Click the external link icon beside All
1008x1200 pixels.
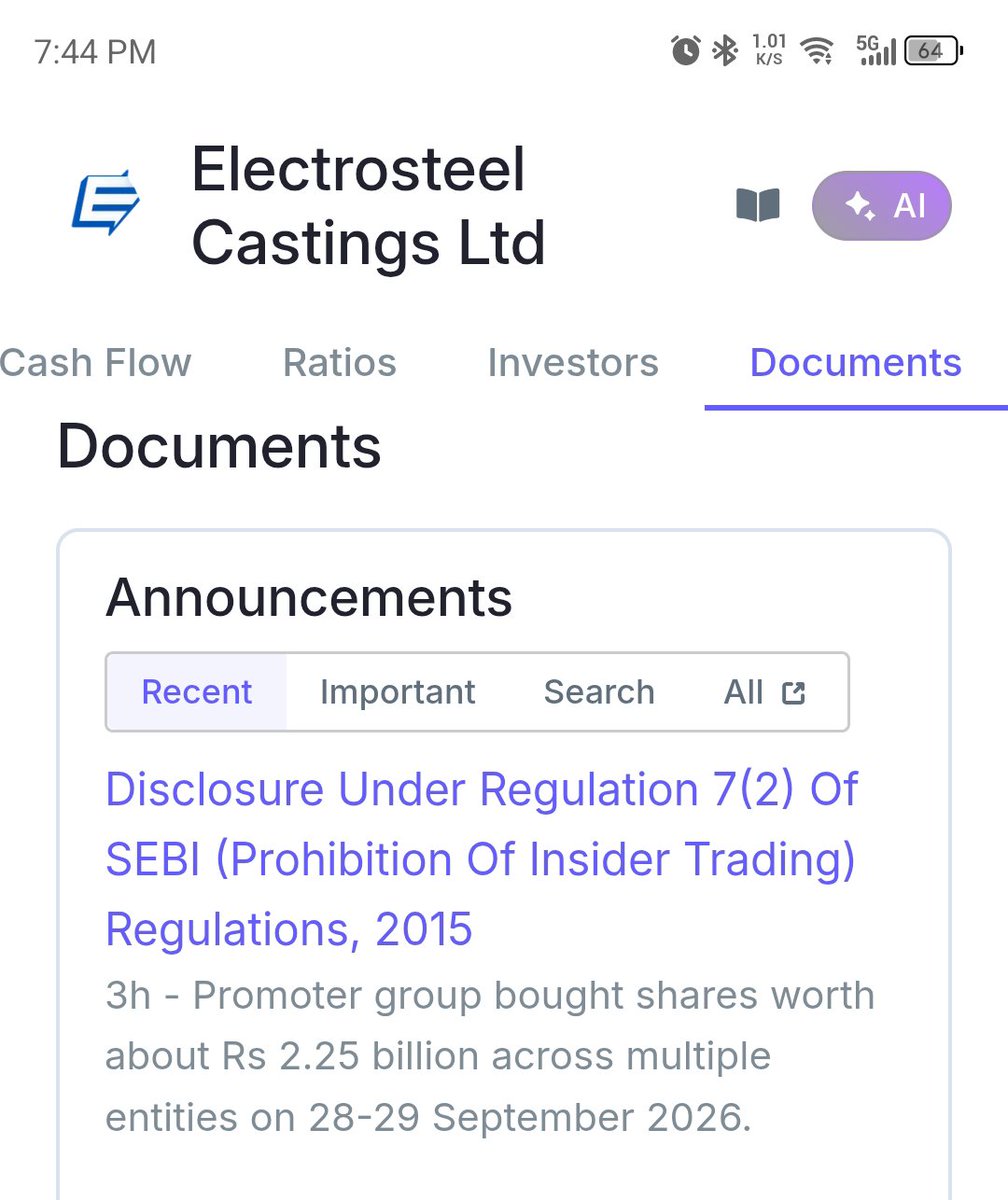pyautogui.click(x=793, y=692)
